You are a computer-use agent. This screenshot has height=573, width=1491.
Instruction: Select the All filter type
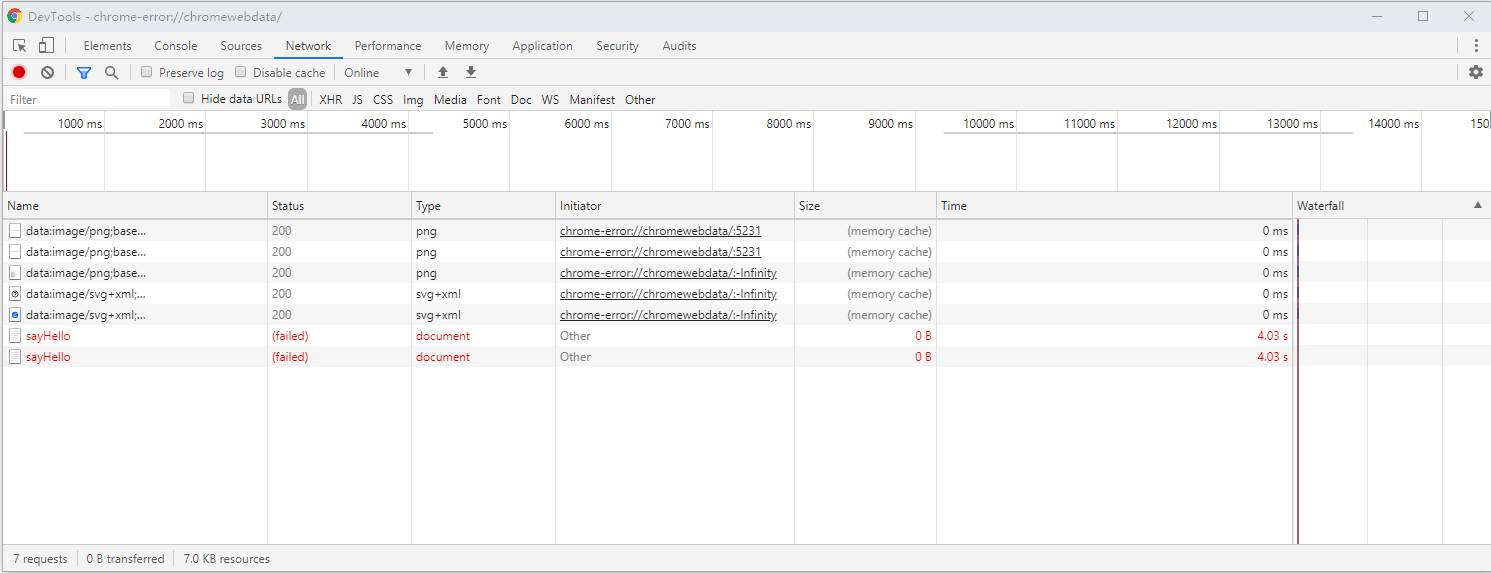point(298,99)
